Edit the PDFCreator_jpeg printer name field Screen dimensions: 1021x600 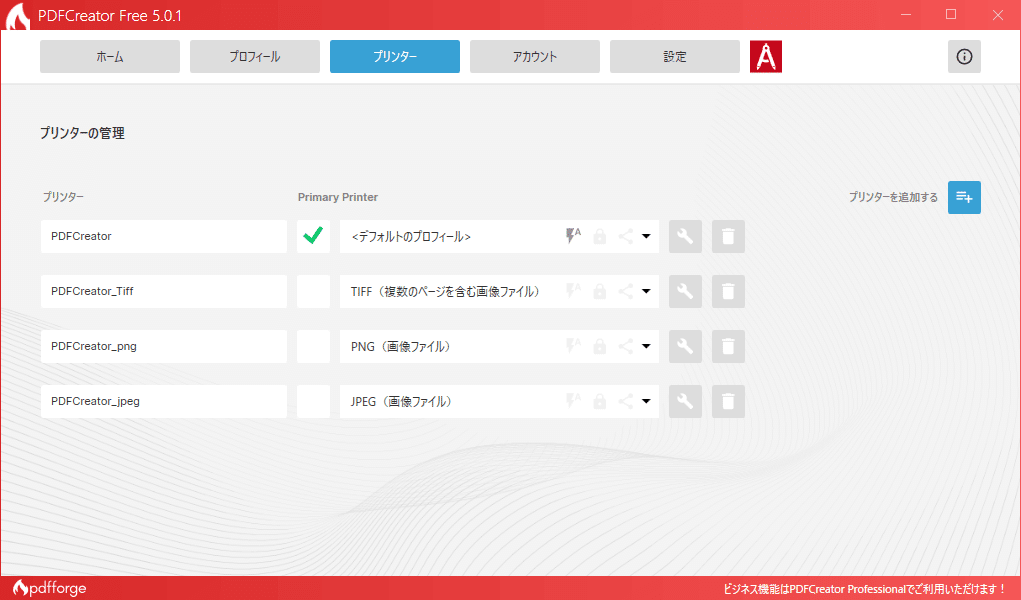point(163,401)
